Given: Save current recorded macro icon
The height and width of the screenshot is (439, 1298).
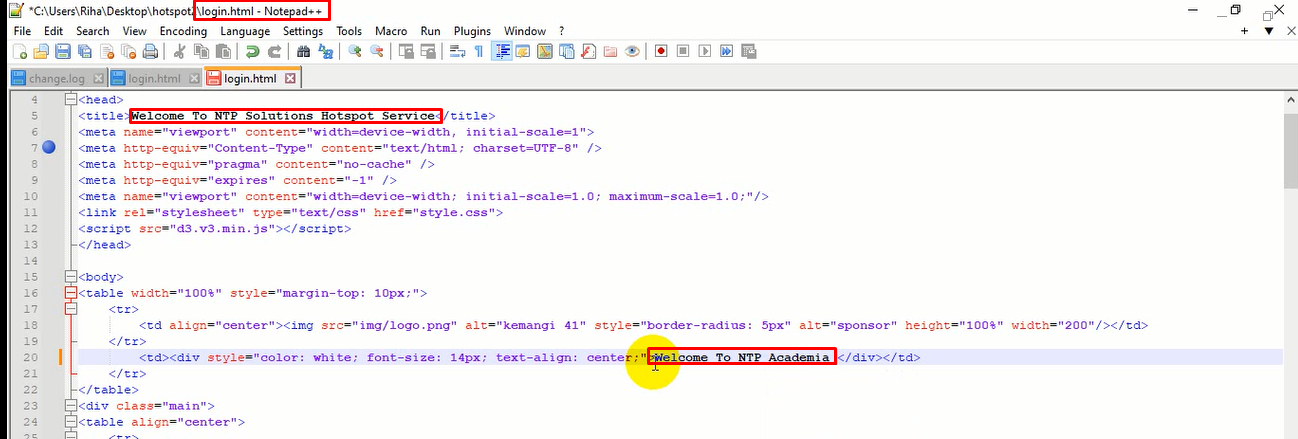Looking at the screenshot, I should pos(748,50).
